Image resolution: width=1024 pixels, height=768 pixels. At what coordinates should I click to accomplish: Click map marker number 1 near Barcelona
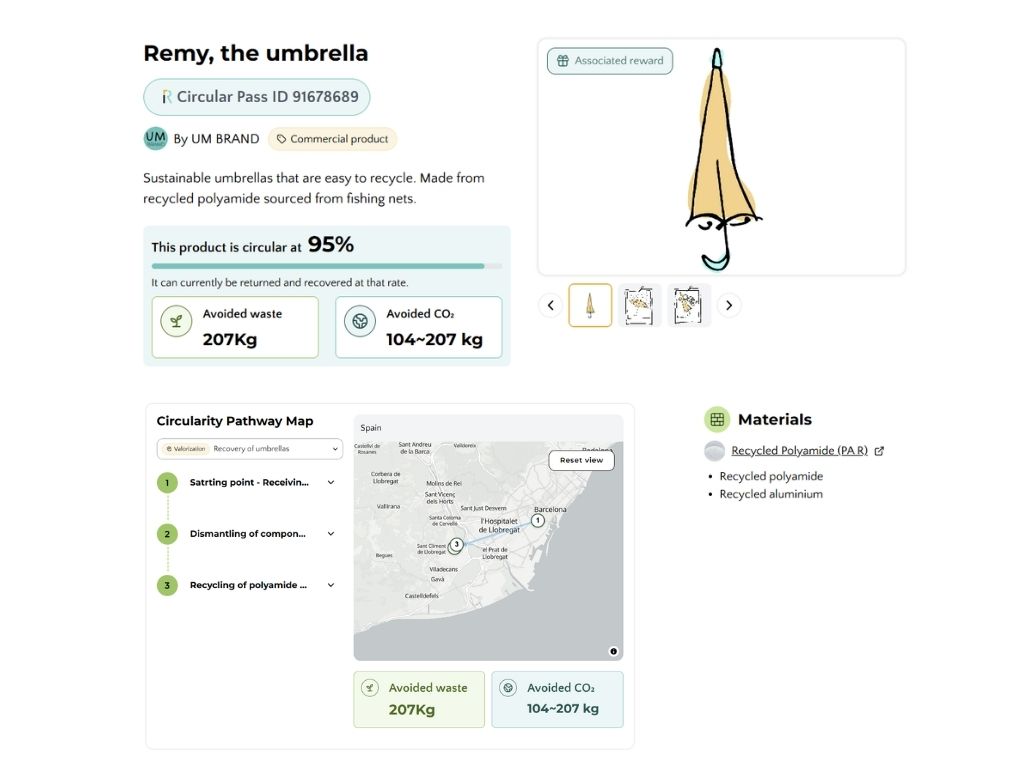[x=537, y=520]
